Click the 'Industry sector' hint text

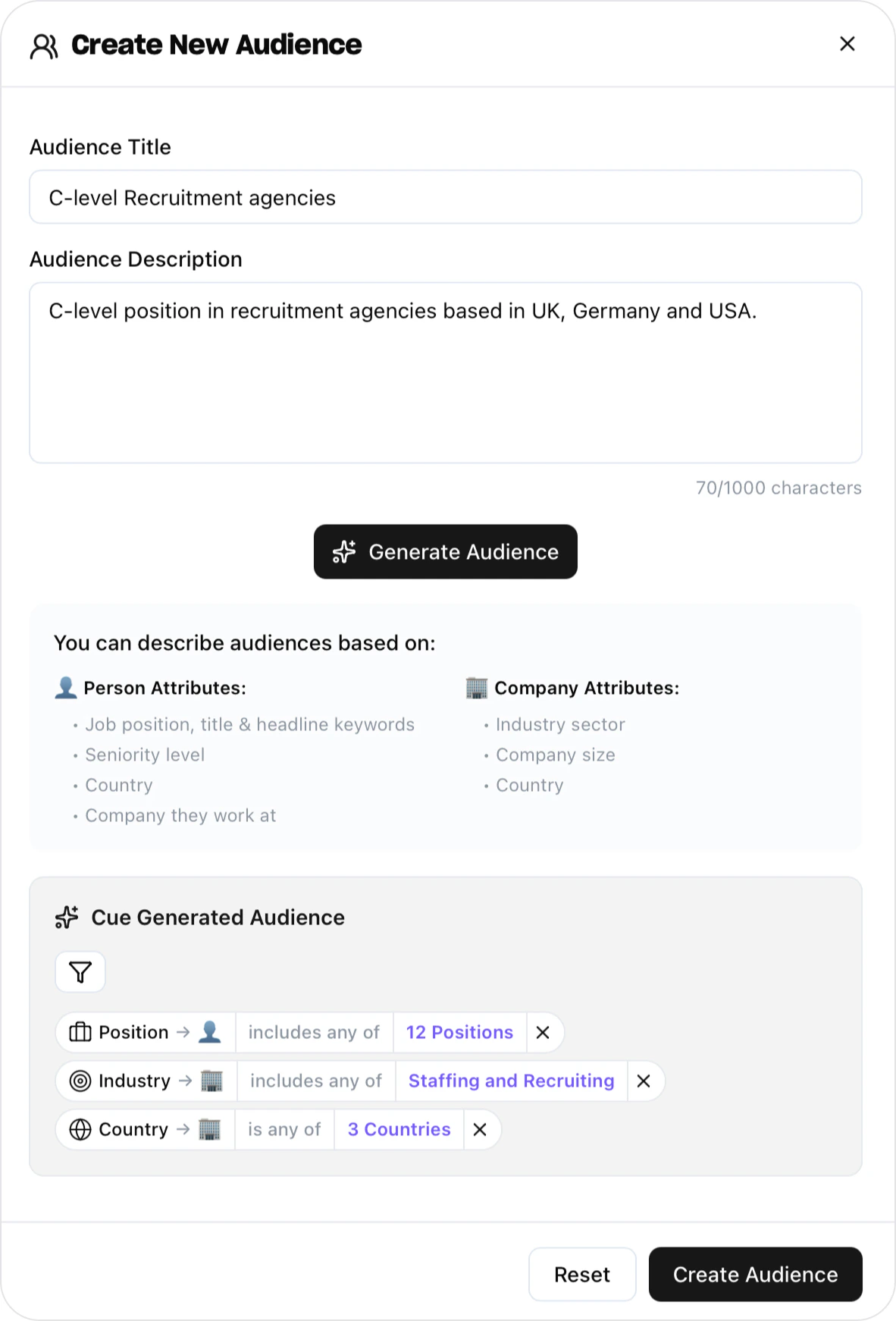click(x=560, y=724)
